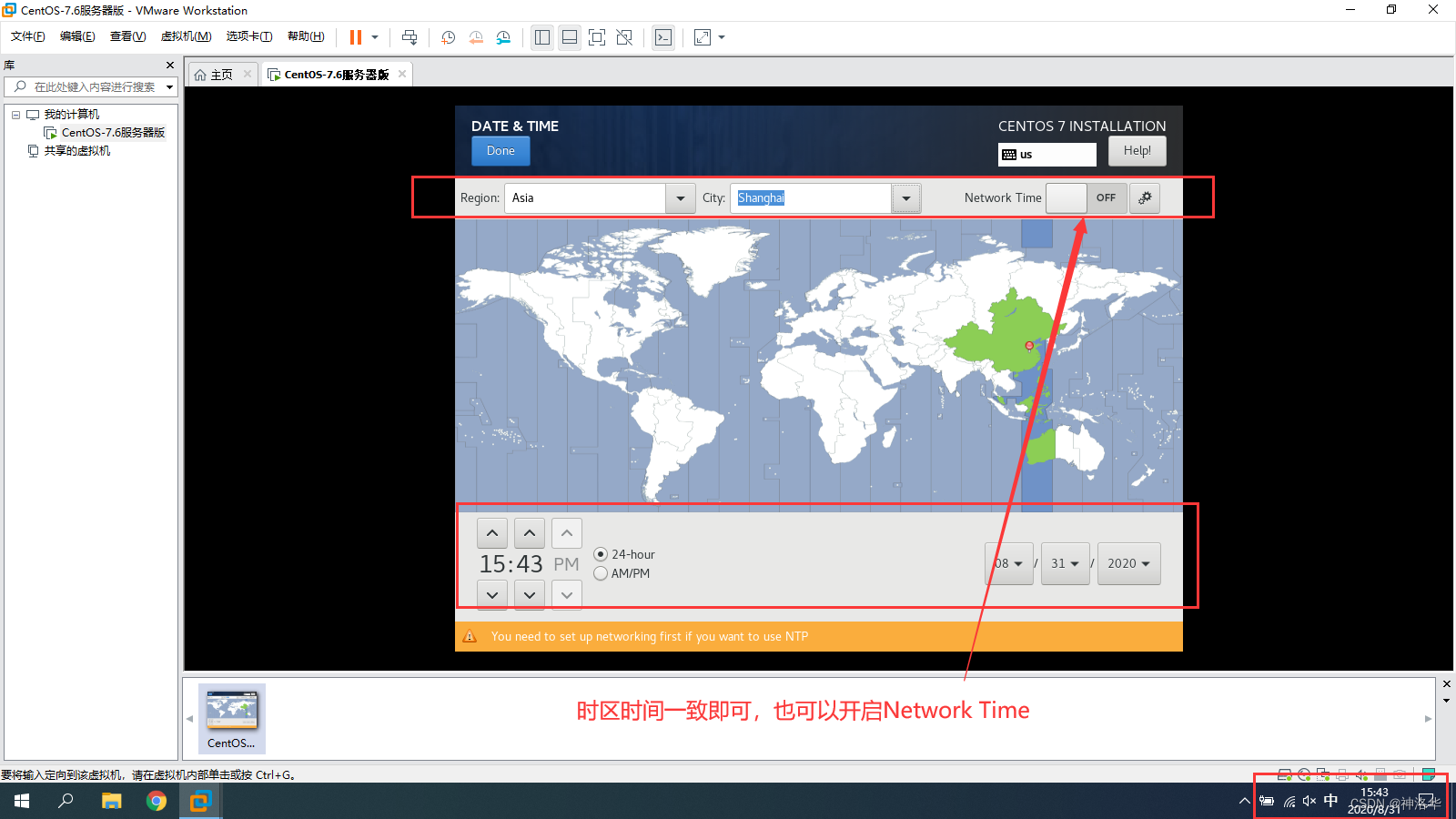Revert VM to previous snapshot
Screen dimensions: 1456x819
(x=476, y=37)
